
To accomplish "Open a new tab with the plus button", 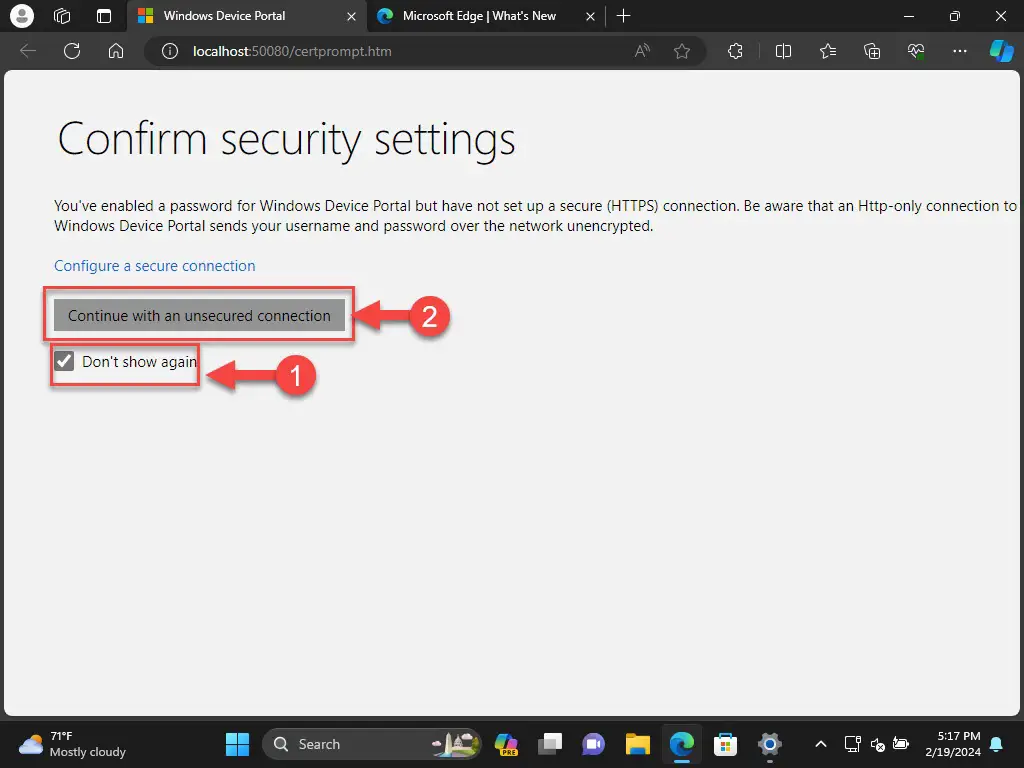I will [624, 16].
